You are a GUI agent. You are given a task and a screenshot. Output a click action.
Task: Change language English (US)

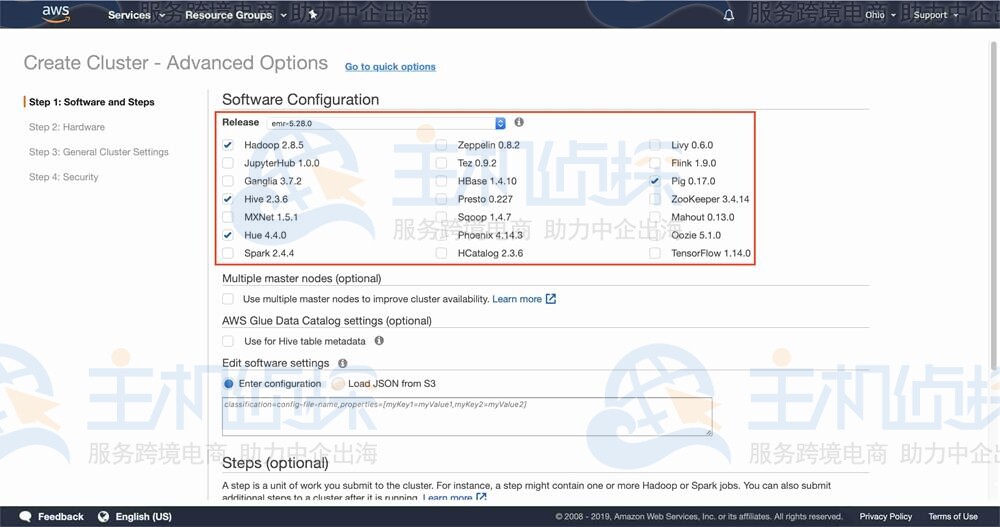pos(143,516)
